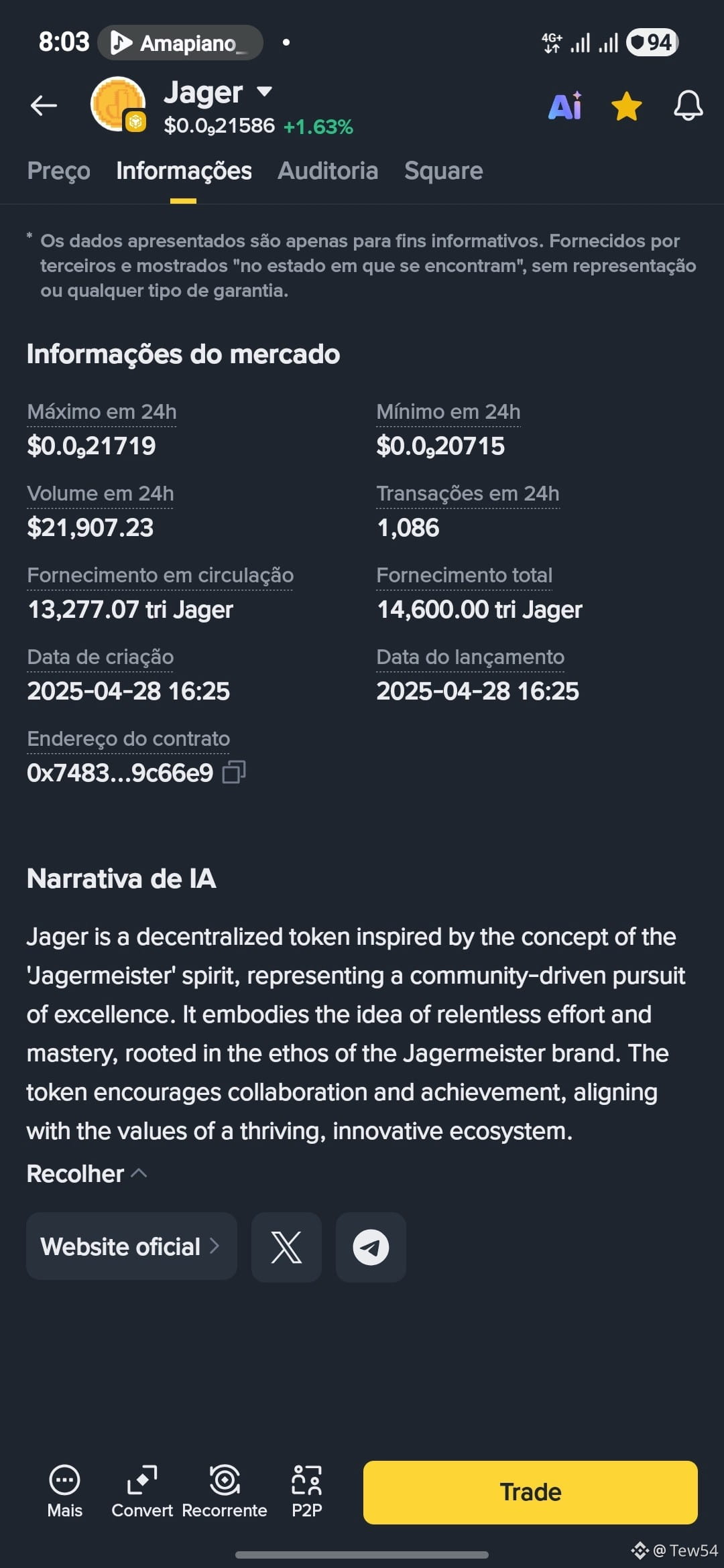Copy the contract address

pos(234,772)
